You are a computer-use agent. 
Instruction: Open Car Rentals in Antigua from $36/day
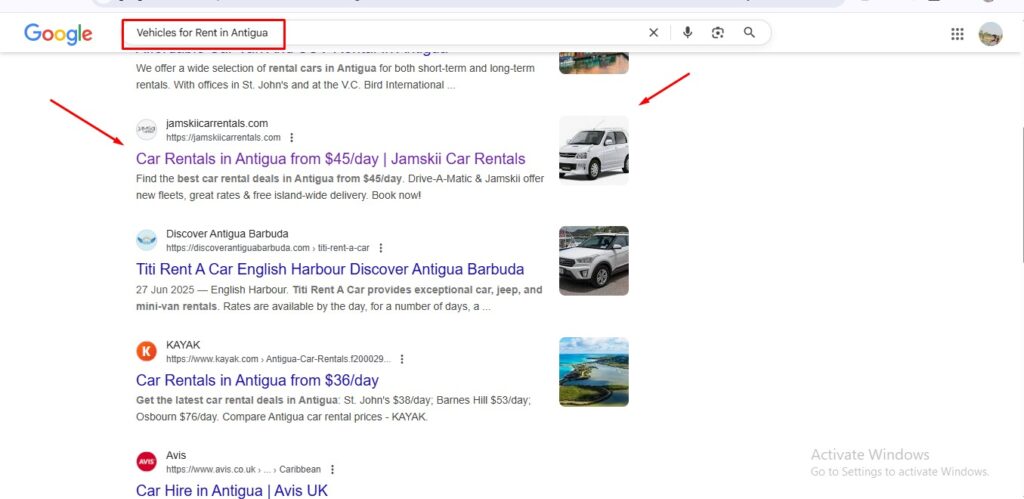point(257,380)
